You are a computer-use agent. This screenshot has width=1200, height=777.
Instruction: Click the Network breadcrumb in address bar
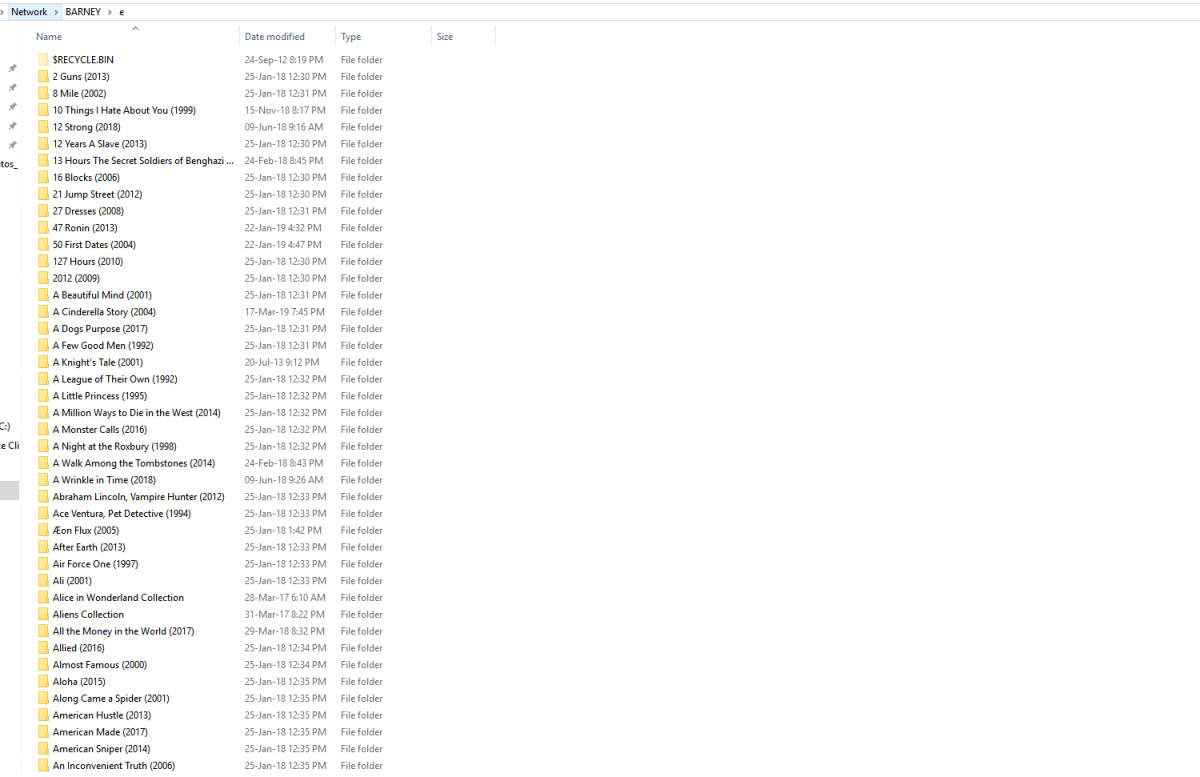[29, 12]
